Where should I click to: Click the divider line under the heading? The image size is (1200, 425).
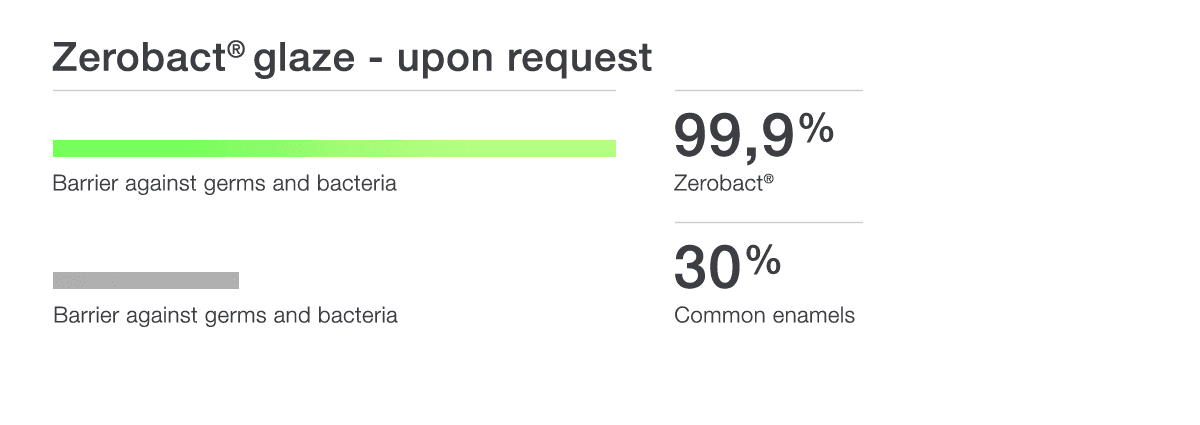(x=334, y=91)
